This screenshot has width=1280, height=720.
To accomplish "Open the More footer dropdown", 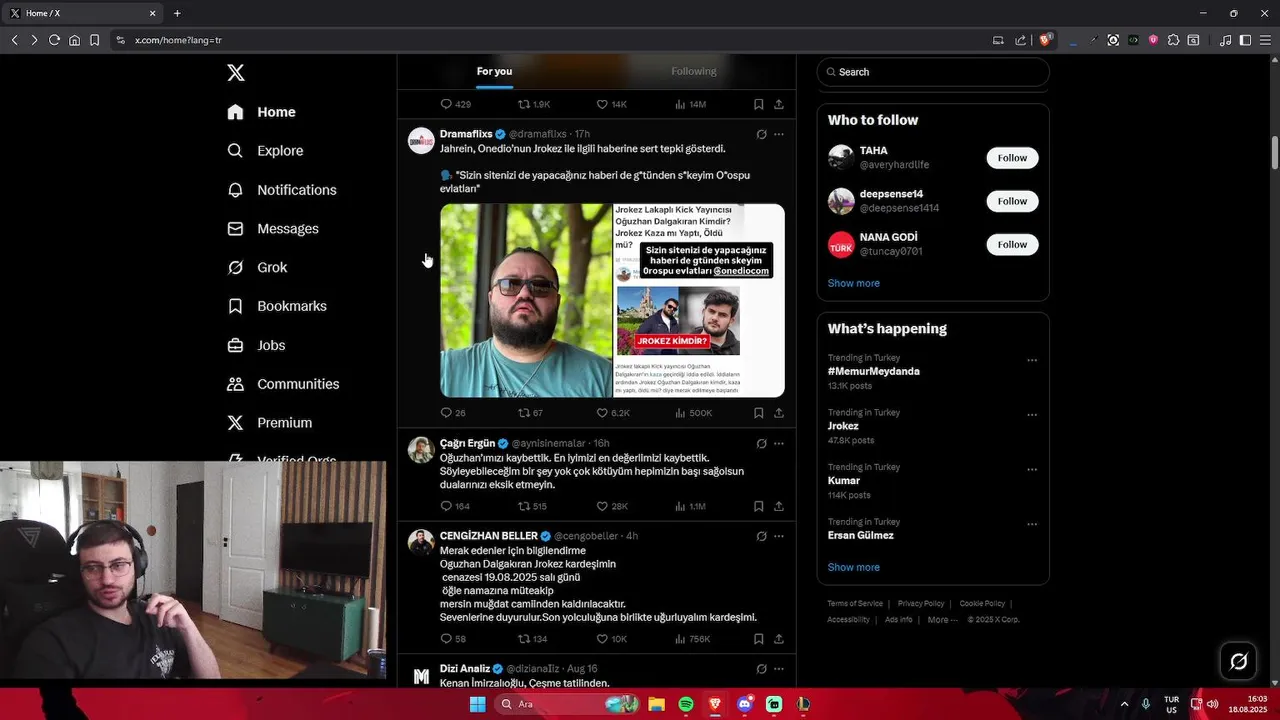I will coord(942,620).
